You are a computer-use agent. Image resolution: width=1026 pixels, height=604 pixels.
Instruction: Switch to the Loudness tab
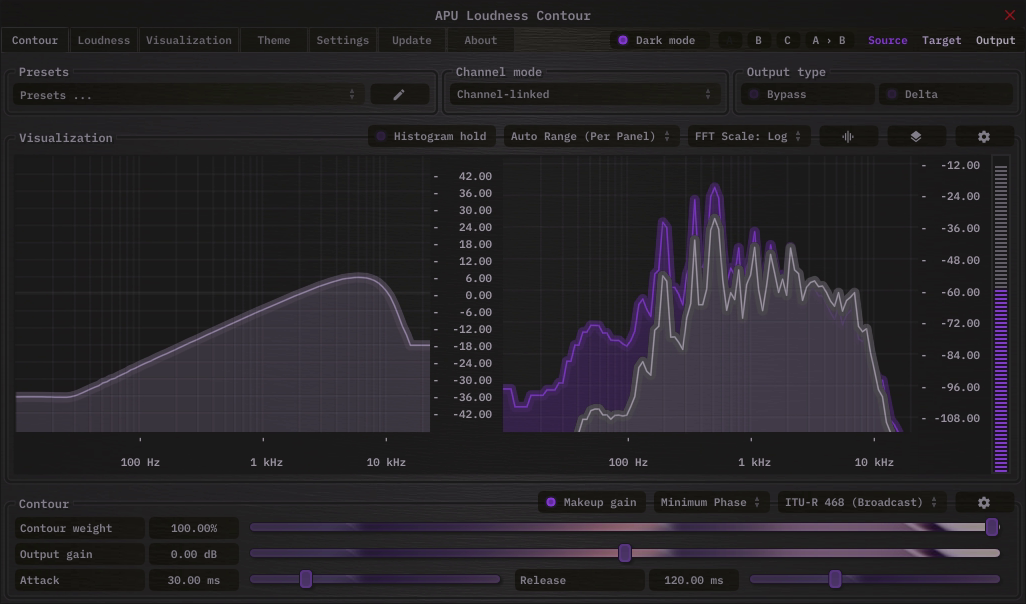(104, 40)
